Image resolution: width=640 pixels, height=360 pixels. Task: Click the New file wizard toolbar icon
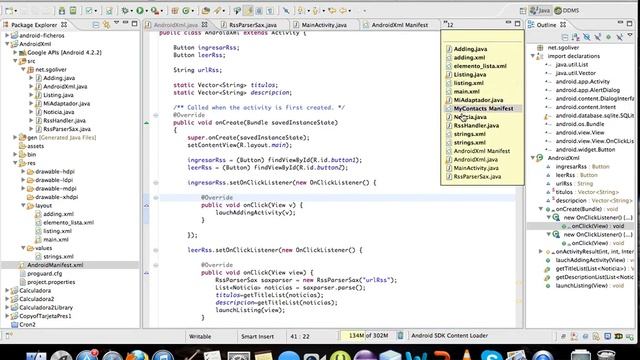click(x=9, y=11)
